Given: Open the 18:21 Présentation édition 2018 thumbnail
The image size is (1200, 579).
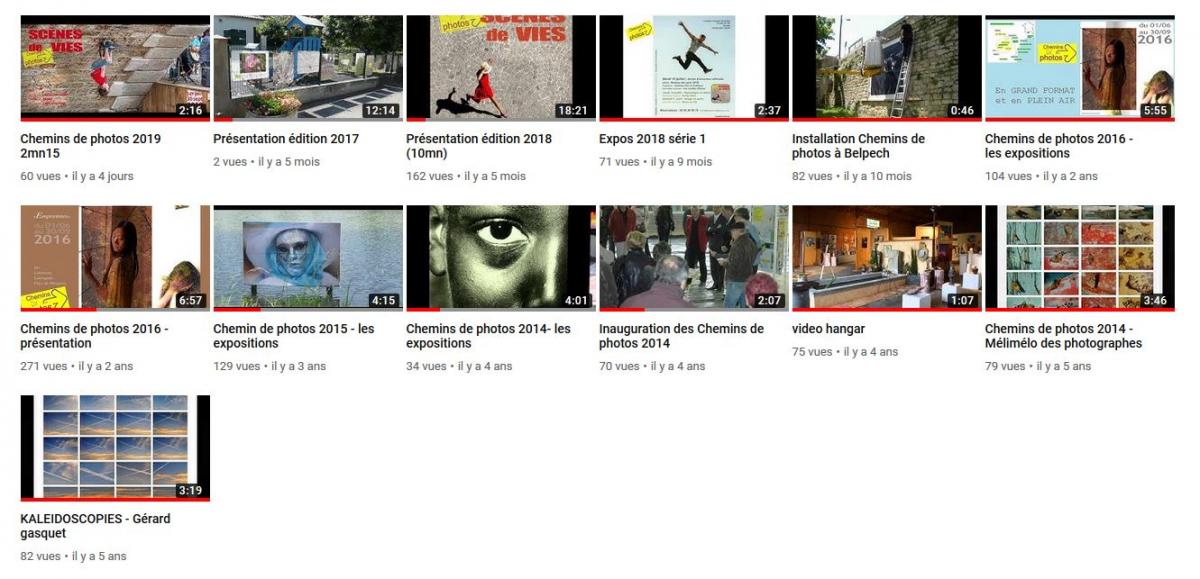Looking at the screenshot, I should pos(501,67).
